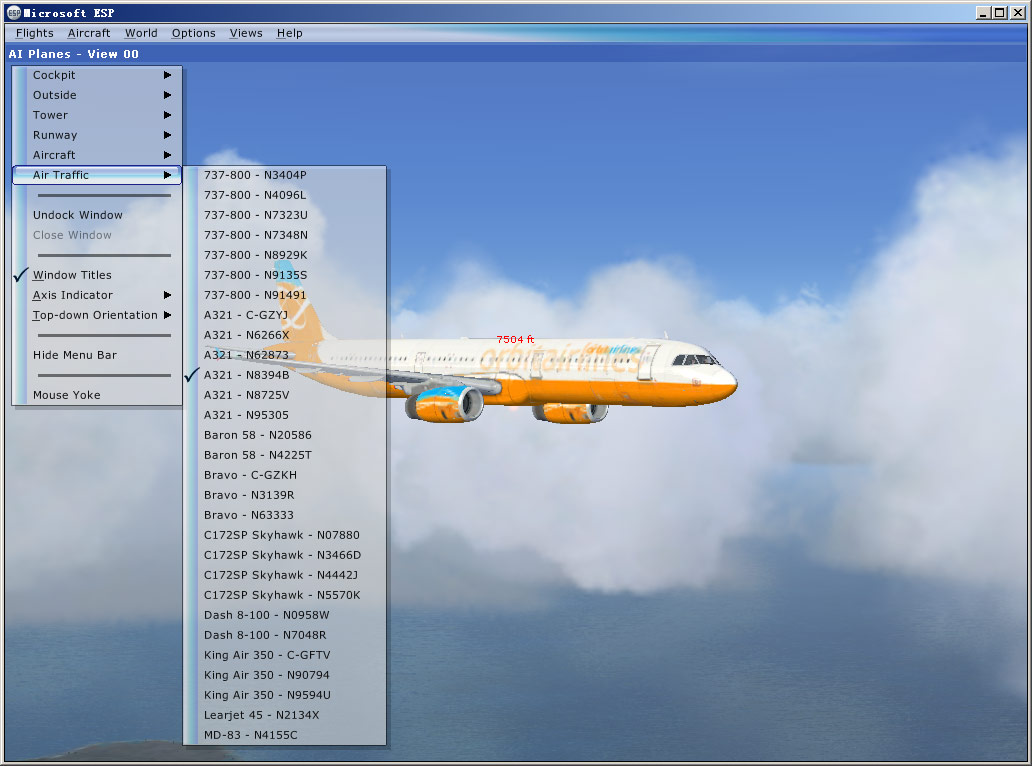Select 737-800 - N3404P traffic
Viewport: 1032px width, 766px height.
click(x=284, y=175)
